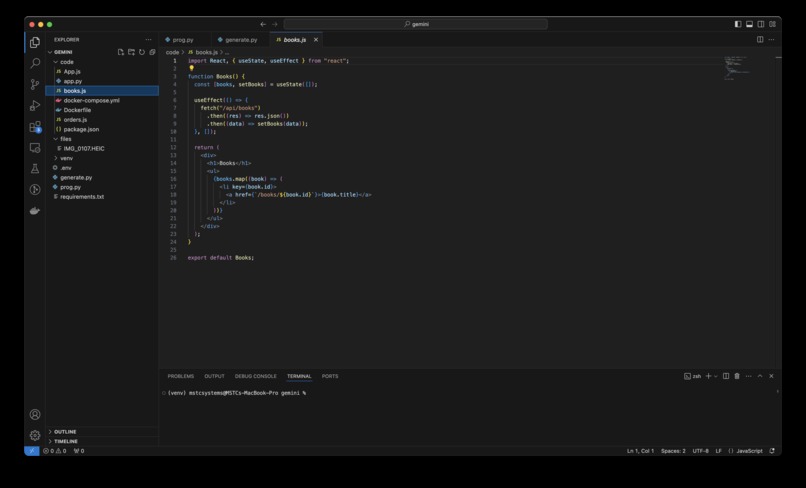Open the DEBUG CONSOLE panel tab
806x488 pixels.
click(x=255, y=376)
